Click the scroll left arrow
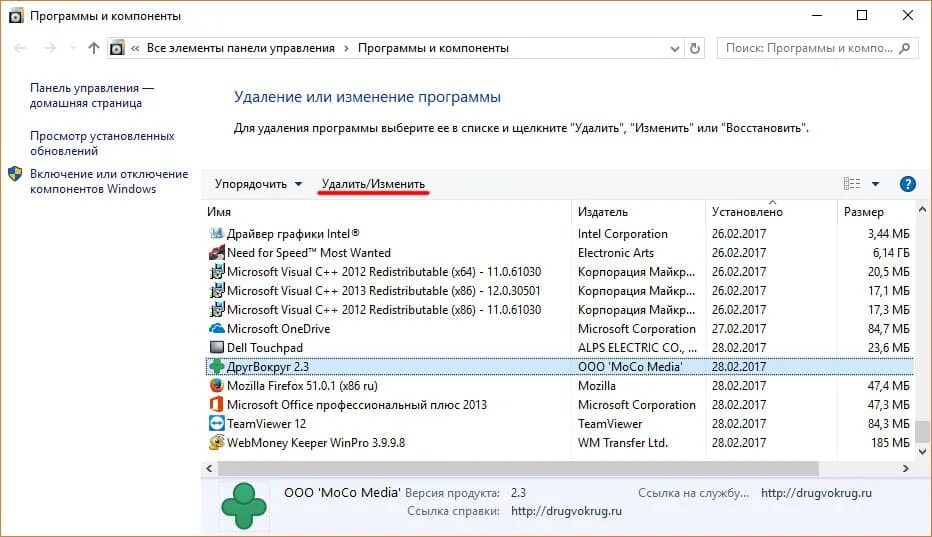The height and width of the screenshot is (537, 932). (x=209, y=469)
